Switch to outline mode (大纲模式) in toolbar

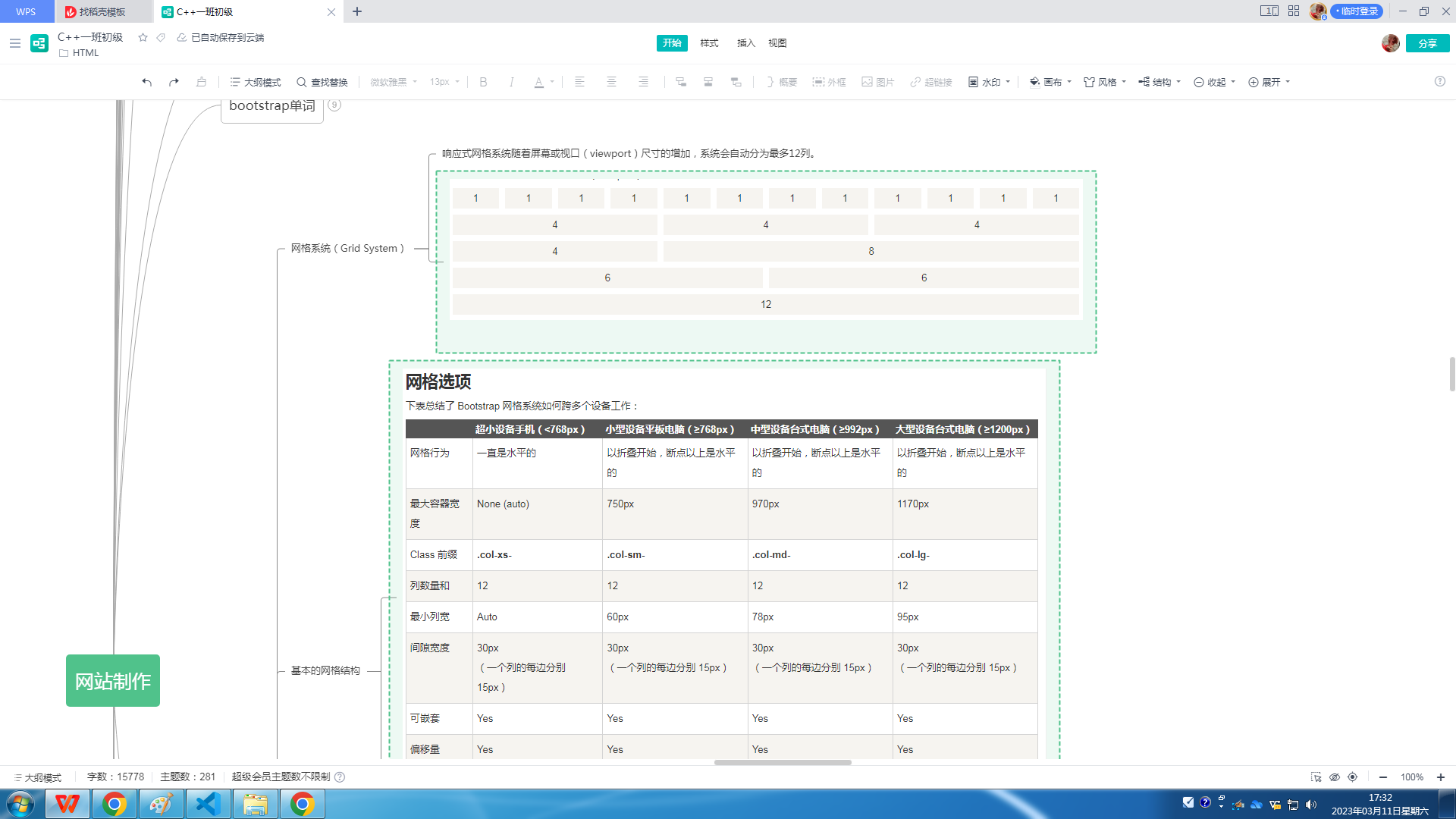(255, 82)
